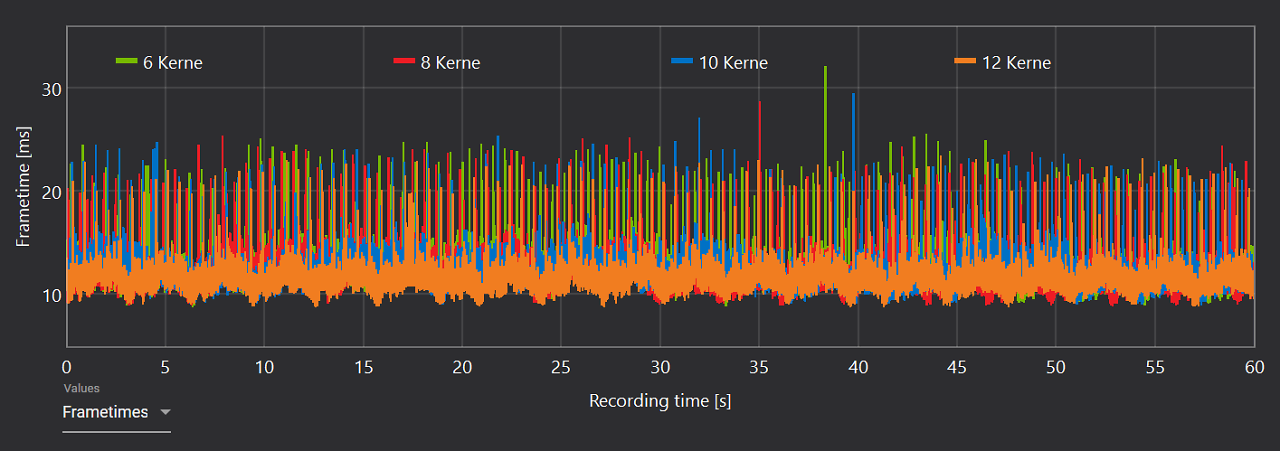Viewport: 1280px width, 451px height.
Task: Click the 20 ms y-axis tick label
Action: click(52, 192)
